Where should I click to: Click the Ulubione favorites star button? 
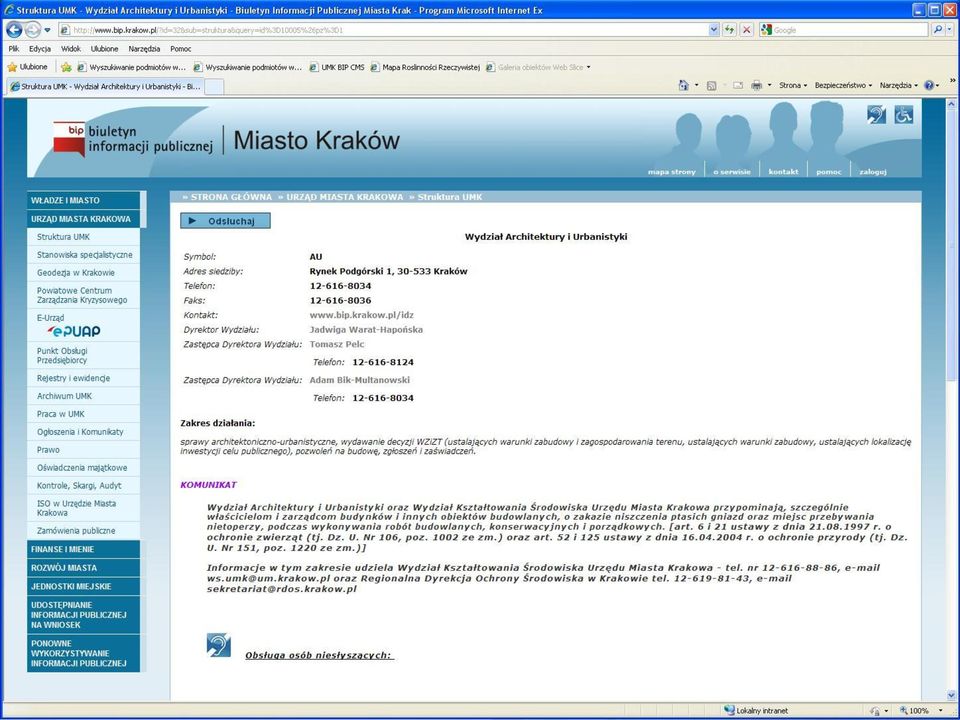27,67
